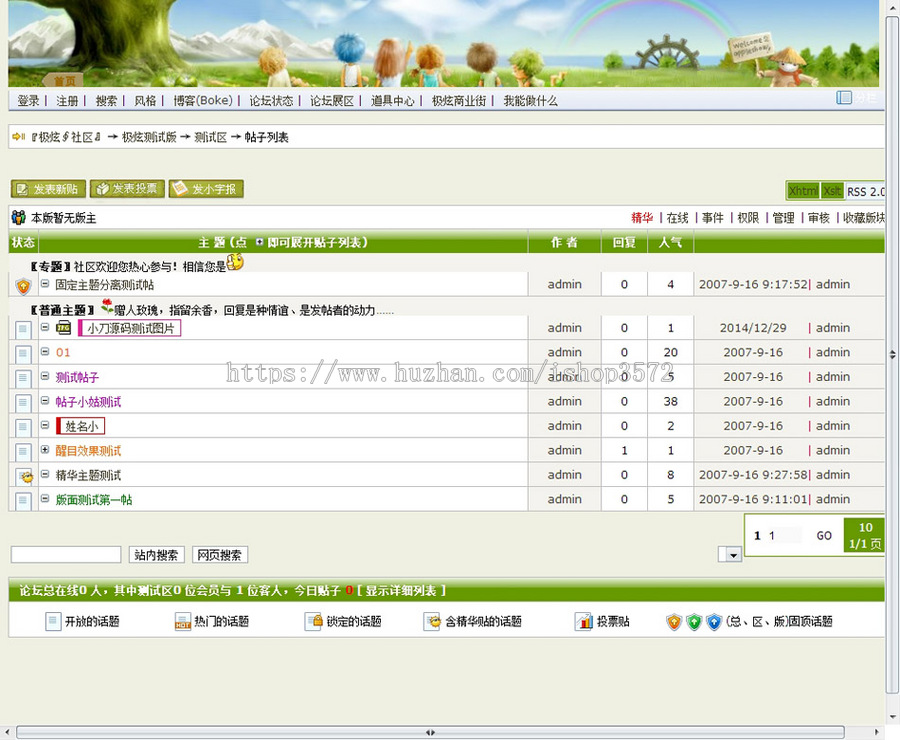Open the Xhtml view button

[x=803, y=191]
